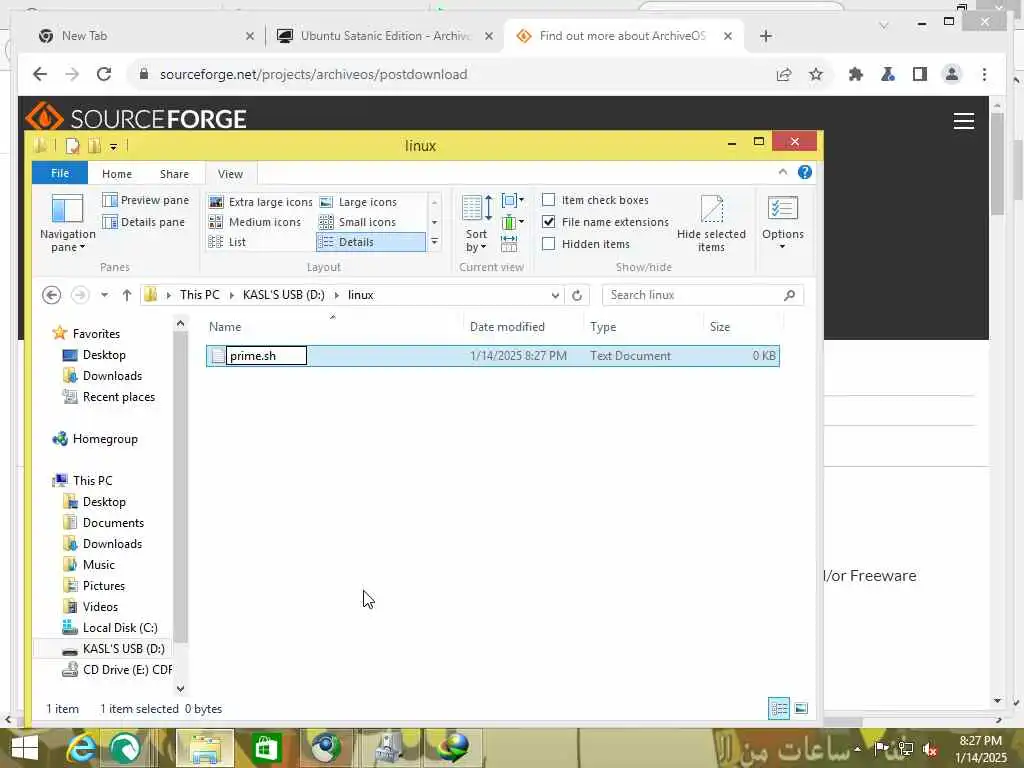This screenshot has width=1024, height=768.
Task: Uncheck File name extensions
Action: pyautogui.click(x=549, y=222)
